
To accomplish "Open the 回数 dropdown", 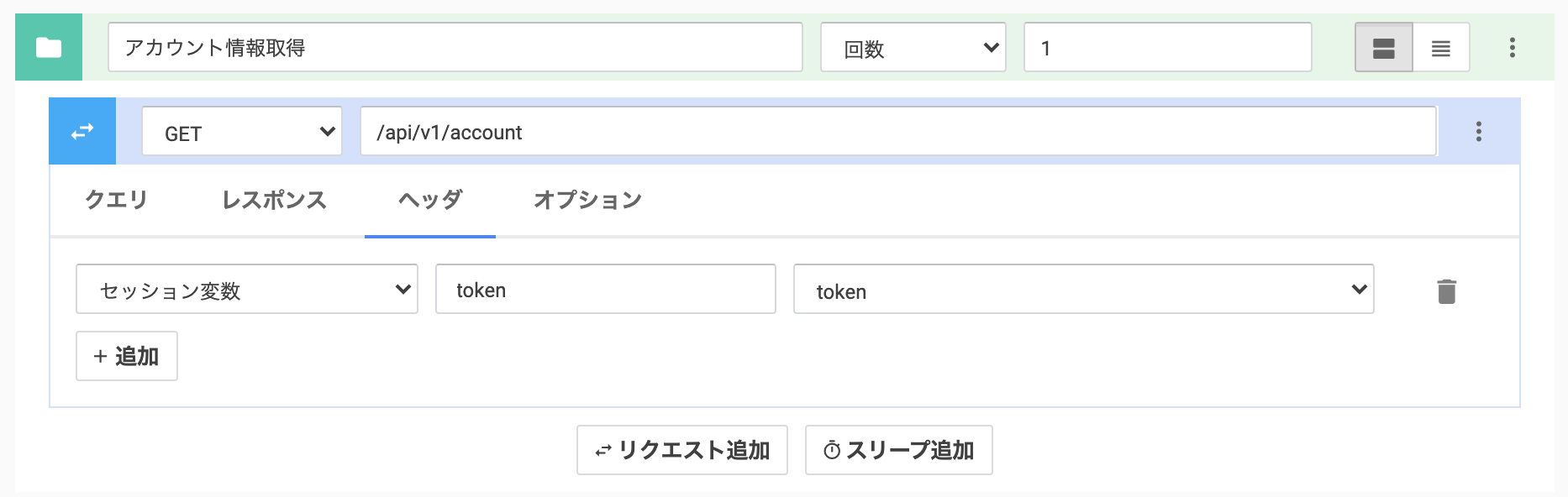I will click(x=913, y=48).
